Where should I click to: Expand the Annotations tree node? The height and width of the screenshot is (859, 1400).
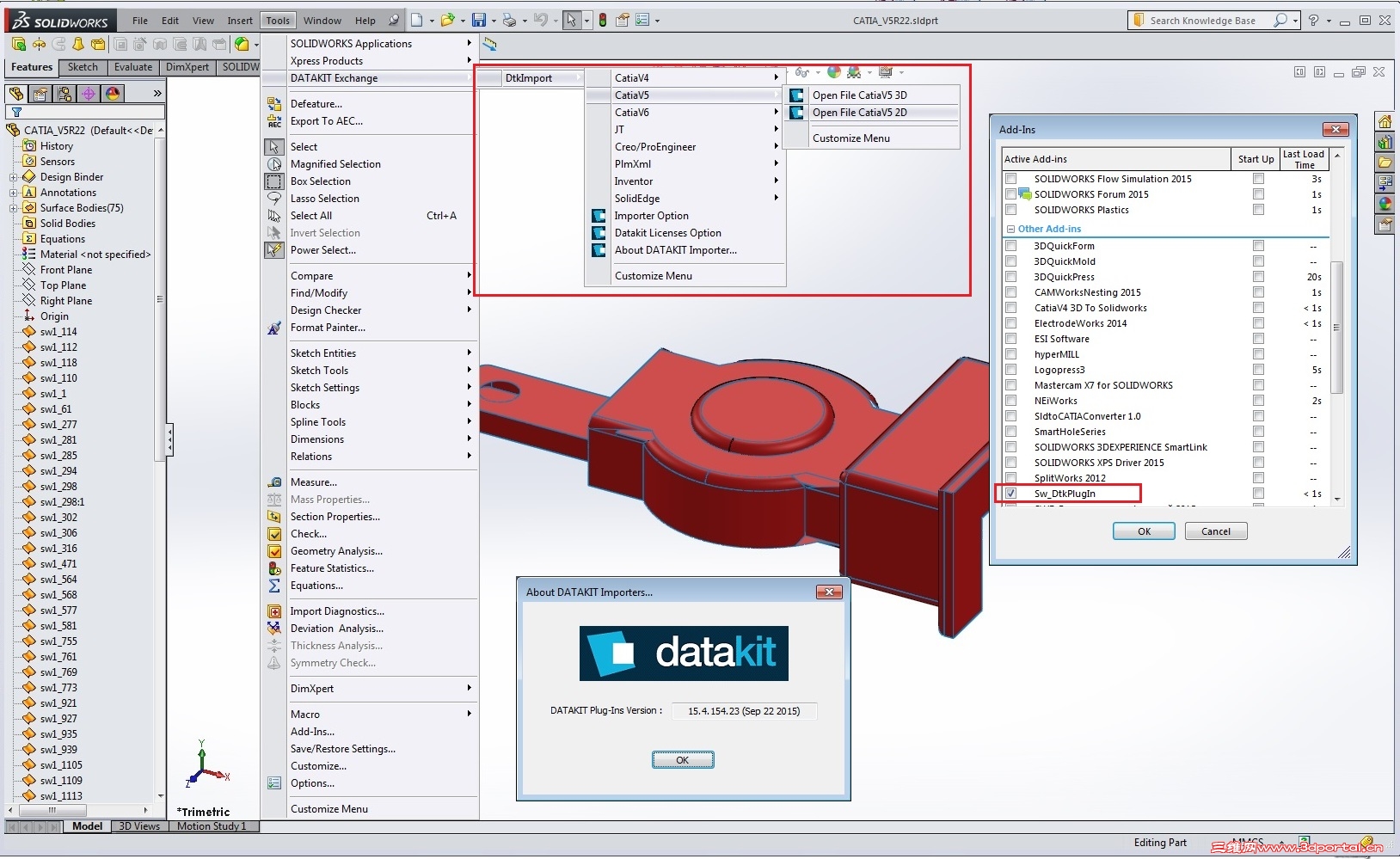pyautogui.click(x=13, y=193)
